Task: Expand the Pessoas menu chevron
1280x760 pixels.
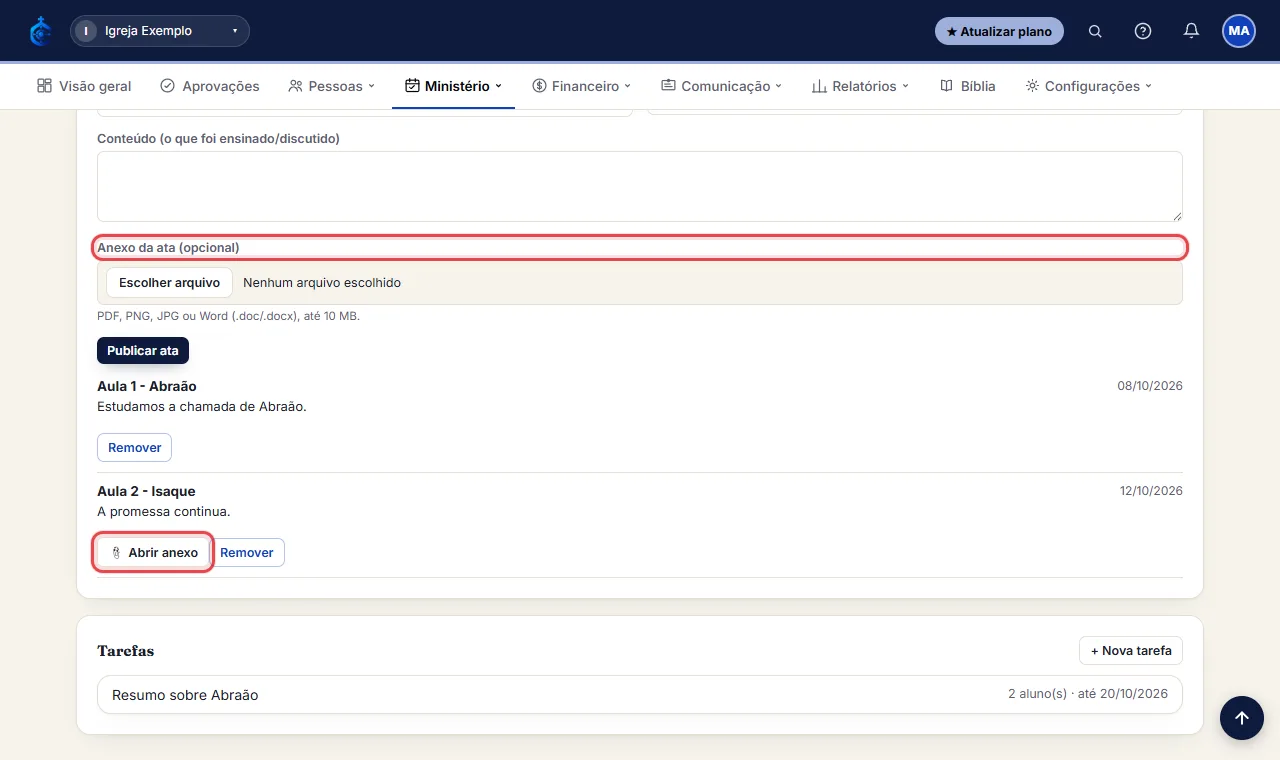Action: [371, 86]
